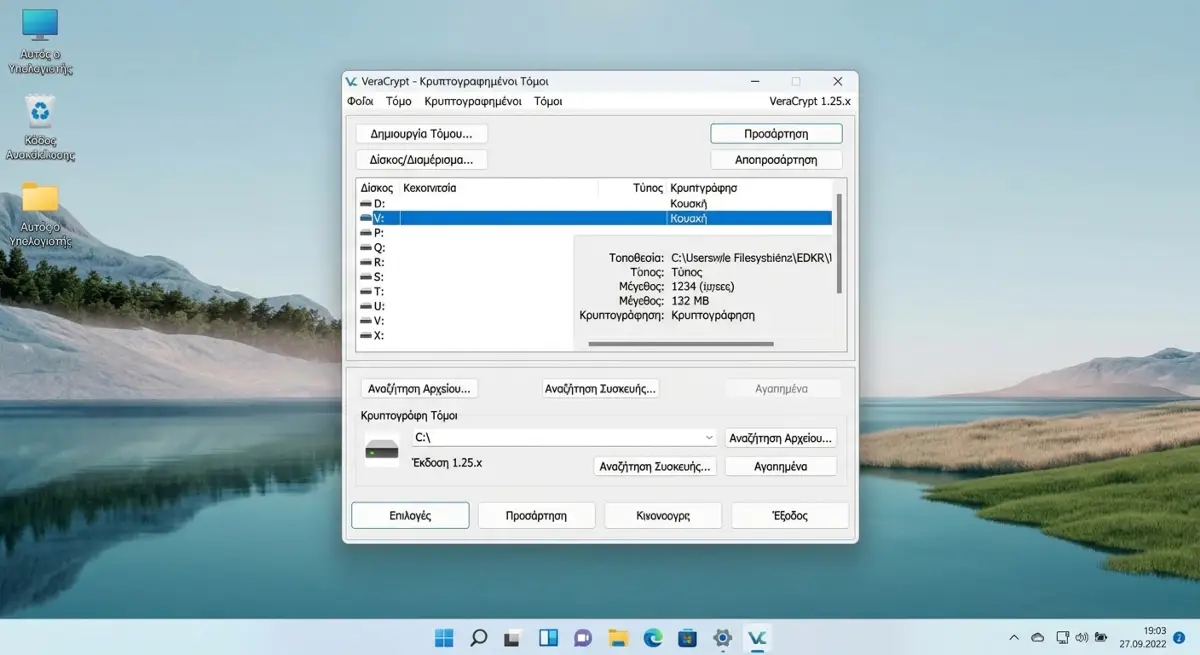Open the Τόμοι menu
The height and width of the screenshot is (655, 1200).
tap(548, 102)
